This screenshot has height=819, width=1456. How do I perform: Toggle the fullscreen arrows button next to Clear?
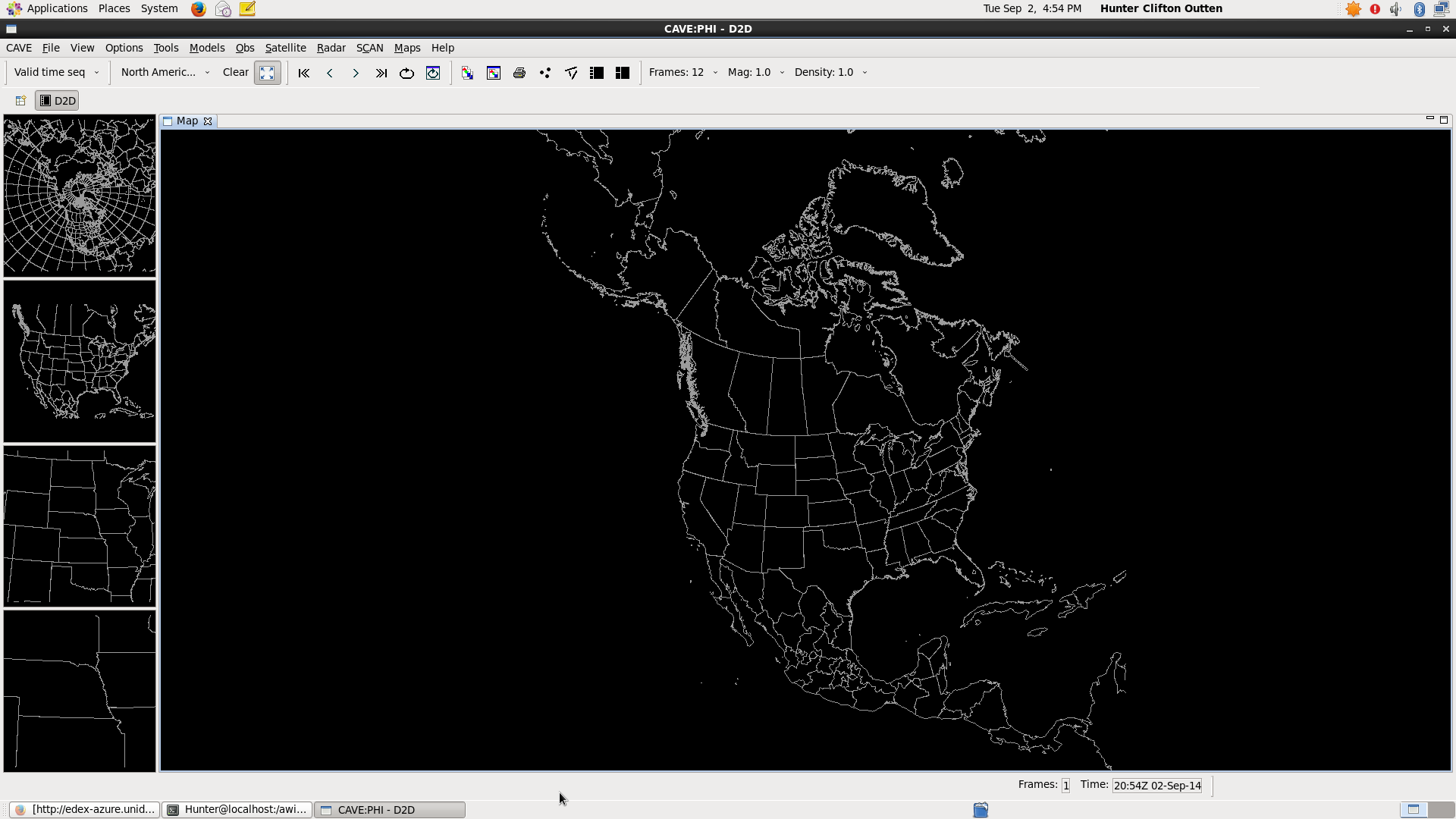click(267, 73)
